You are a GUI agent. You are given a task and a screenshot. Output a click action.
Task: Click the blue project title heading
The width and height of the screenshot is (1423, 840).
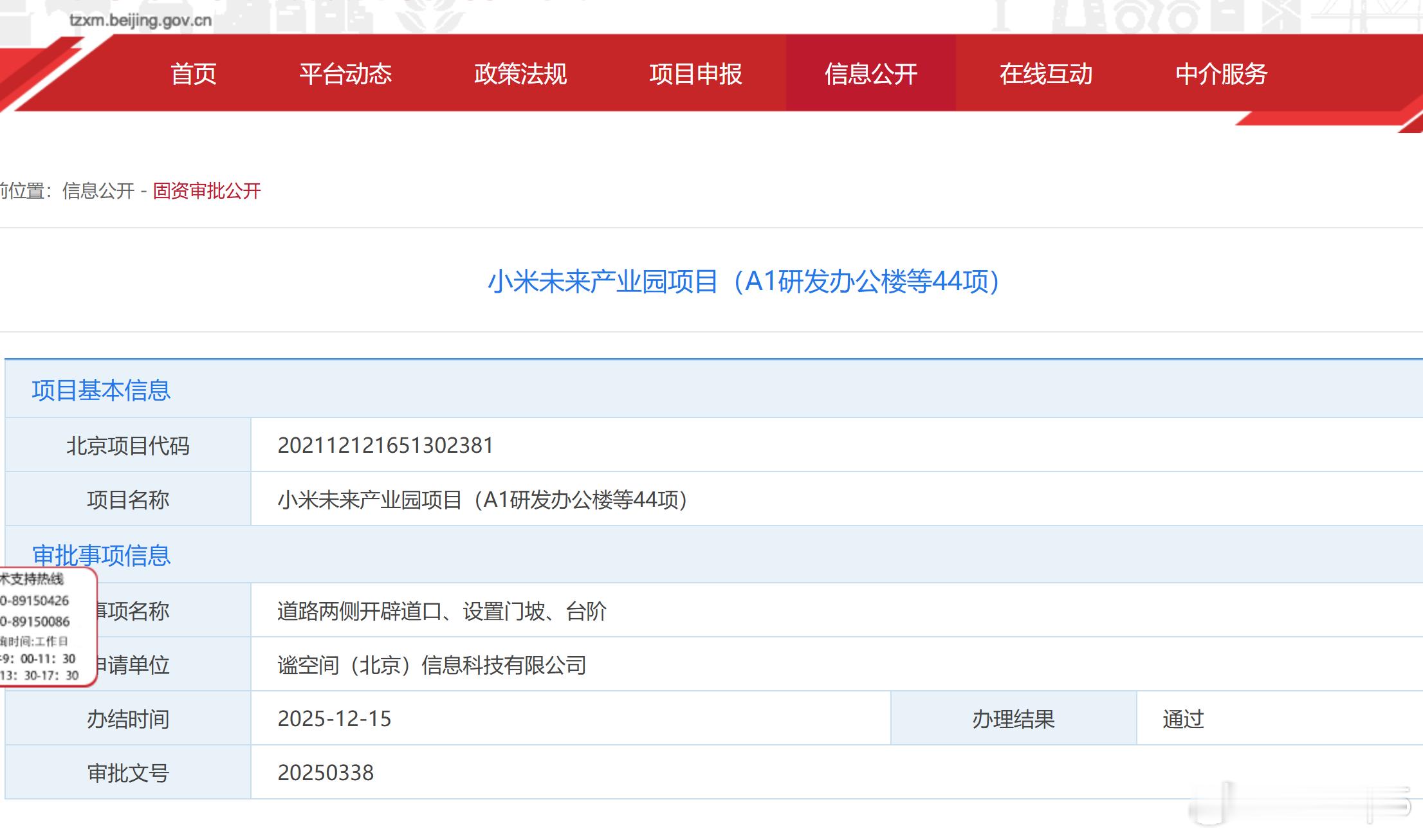[x=744, y=282]
